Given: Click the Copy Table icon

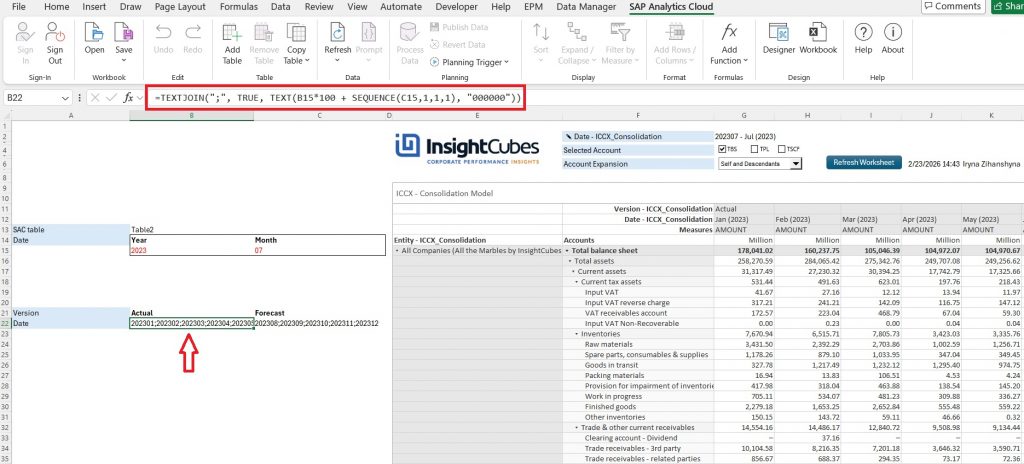Looking at the screenshot, I should (296, 33).
